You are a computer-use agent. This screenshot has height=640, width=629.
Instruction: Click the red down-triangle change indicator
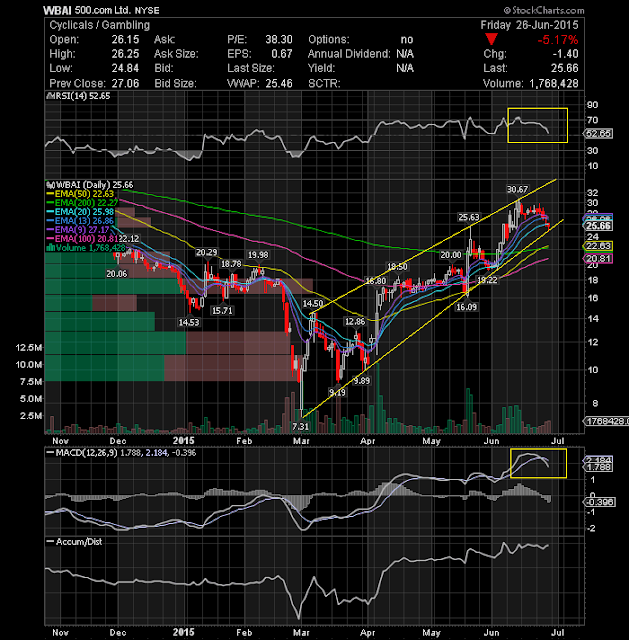[x=491, y=39]
